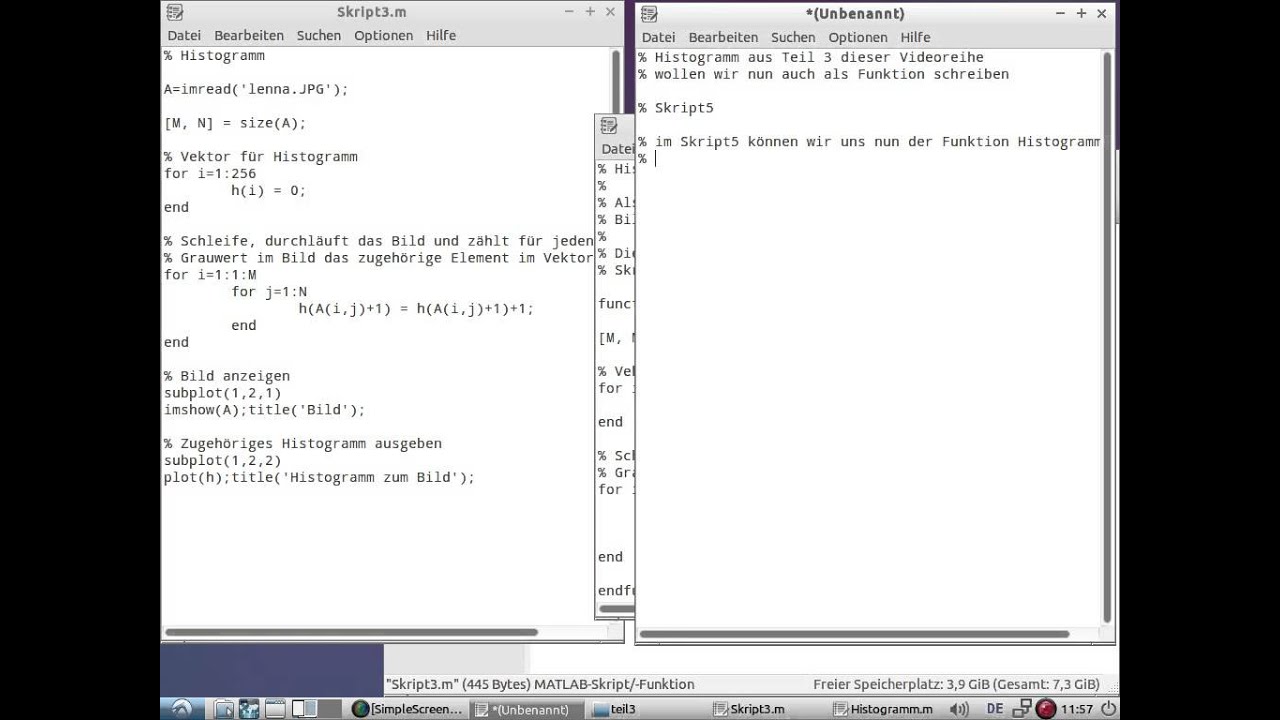Click the iconify-all-windows taskbar icon
Screen dimensions: 1280x720
[x=275, y=709]
